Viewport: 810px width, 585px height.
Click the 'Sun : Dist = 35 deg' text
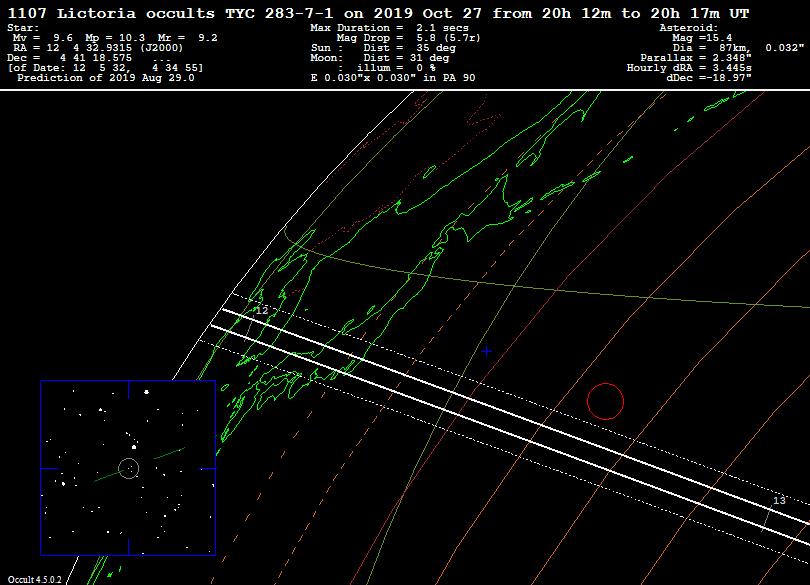click(383, 48)
